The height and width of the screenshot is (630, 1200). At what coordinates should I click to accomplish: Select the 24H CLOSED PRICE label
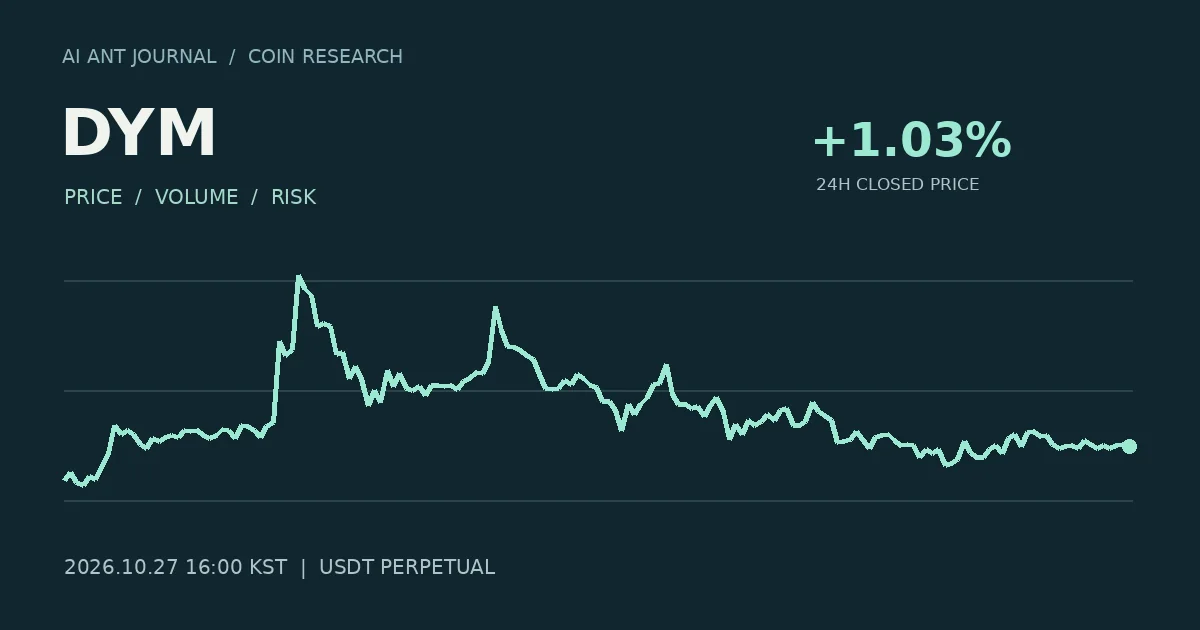click(897, 185)
